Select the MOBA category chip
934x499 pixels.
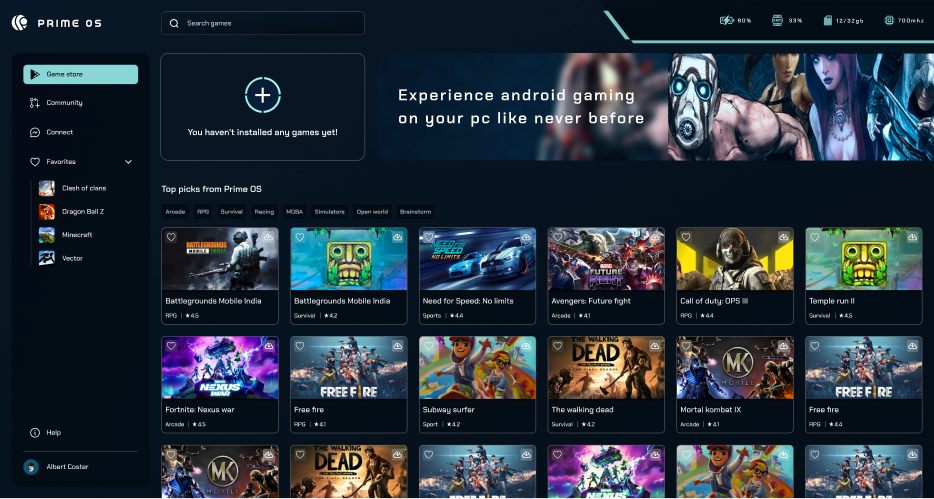[294, 212]
